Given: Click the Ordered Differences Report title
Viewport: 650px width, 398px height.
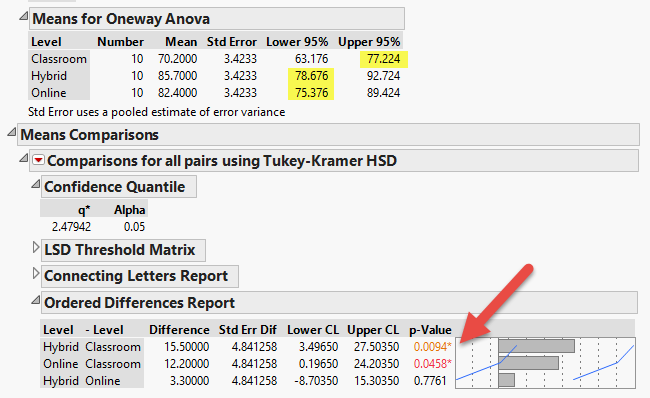Looking at the screenshot, I should (139, 303).
